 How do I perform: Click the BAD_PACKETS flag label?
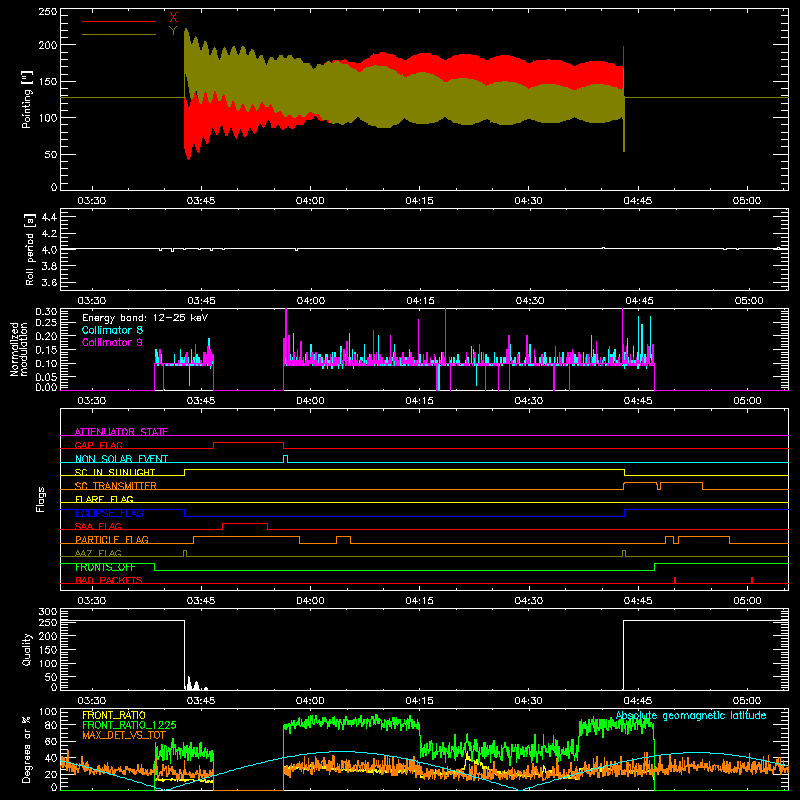(x=109, y=580)
